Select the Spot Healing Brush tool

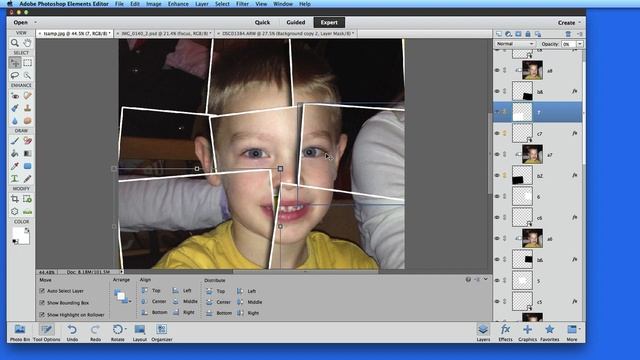[27, 96]
